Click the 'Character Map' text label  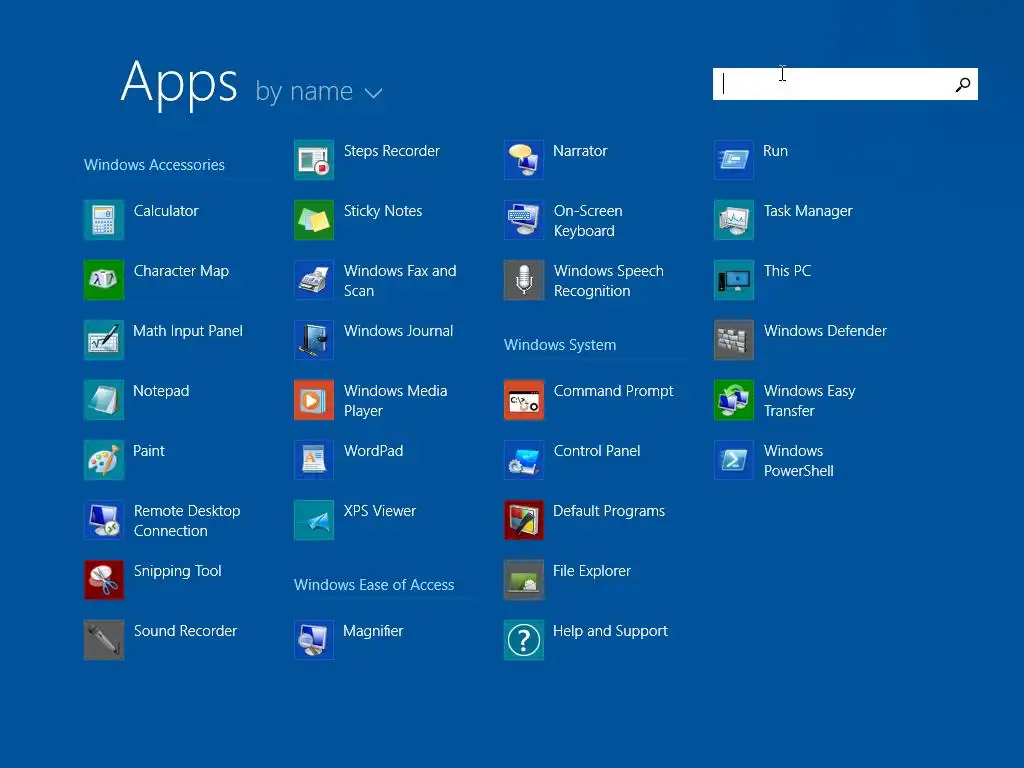pos(182,271)
